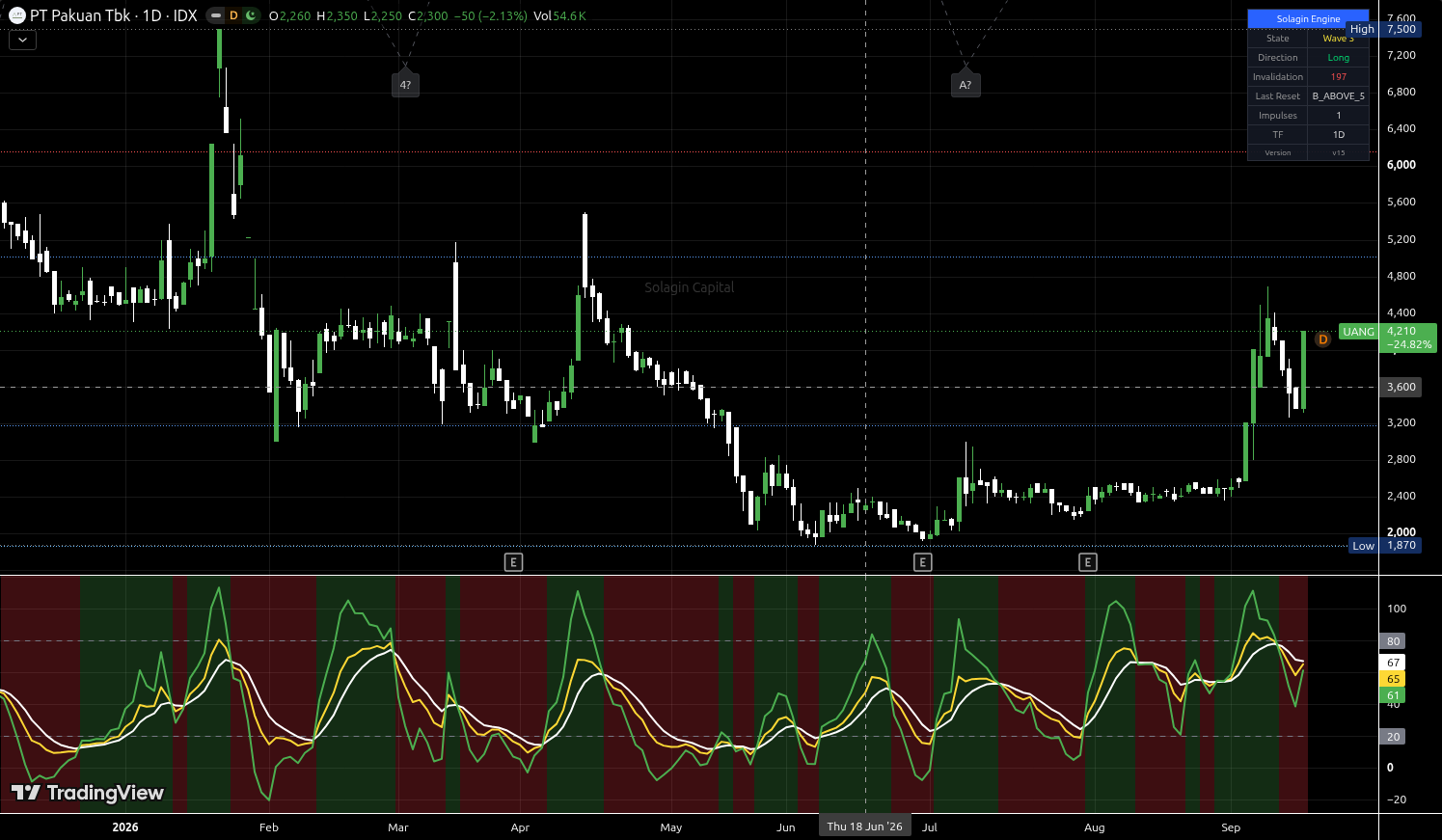Click the '4?' wave label marker
Screen dimensions: 1442x840
coord(405,85)
